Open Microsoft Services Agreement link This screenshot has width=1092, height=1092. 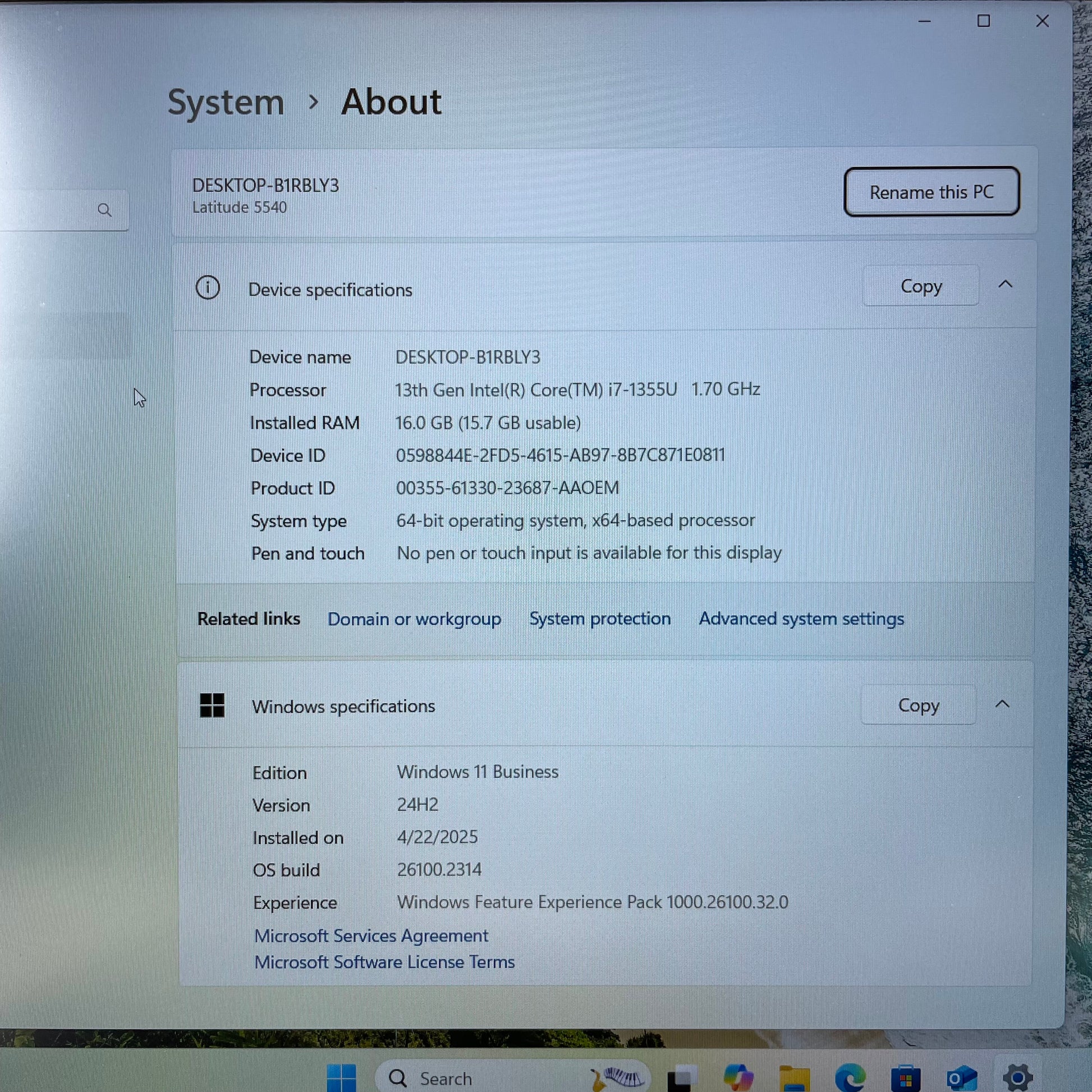tap(371, 936)
